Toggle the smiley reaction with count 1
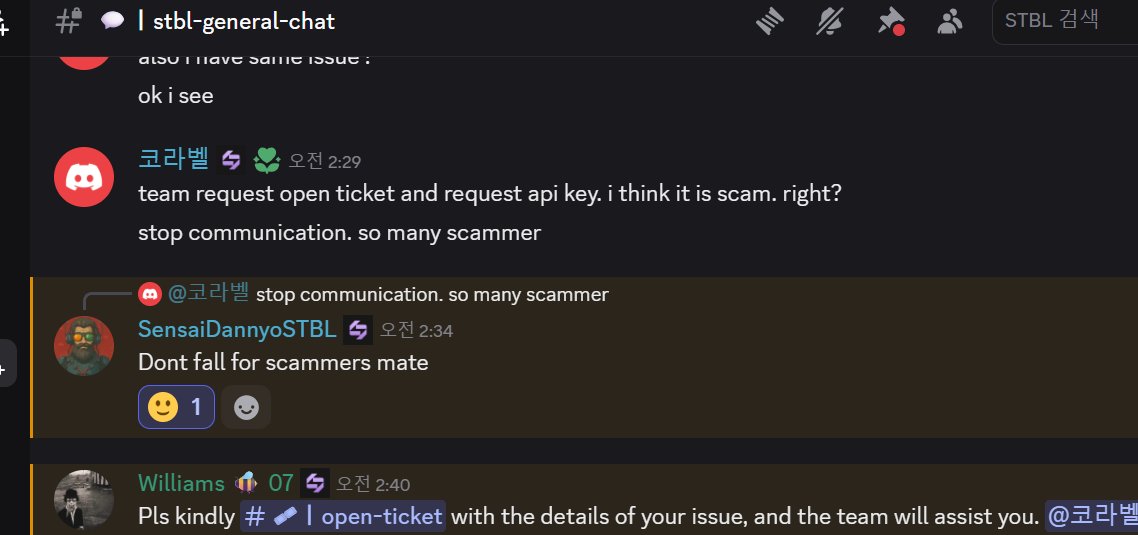The height and width of the screenshot is (535, 1138). pos(176,407)
